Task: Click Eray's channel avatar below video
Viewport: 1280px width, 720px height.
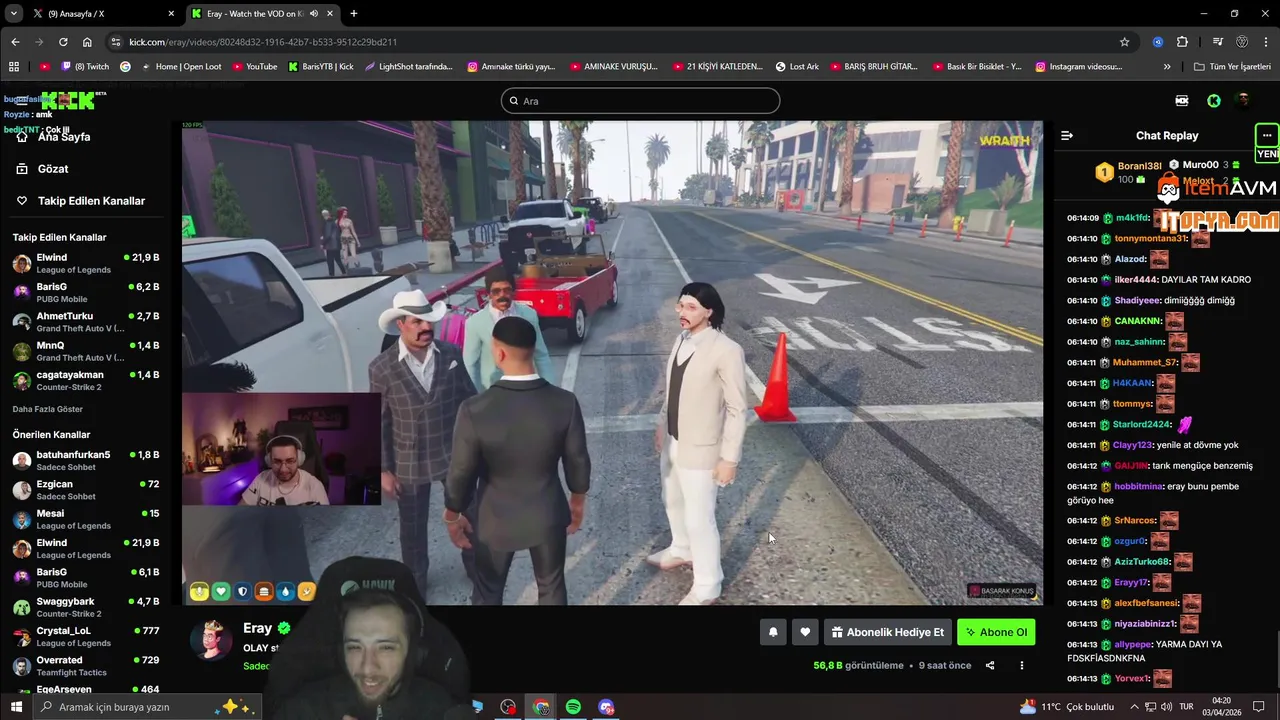Action: click(x=211, y=639)
